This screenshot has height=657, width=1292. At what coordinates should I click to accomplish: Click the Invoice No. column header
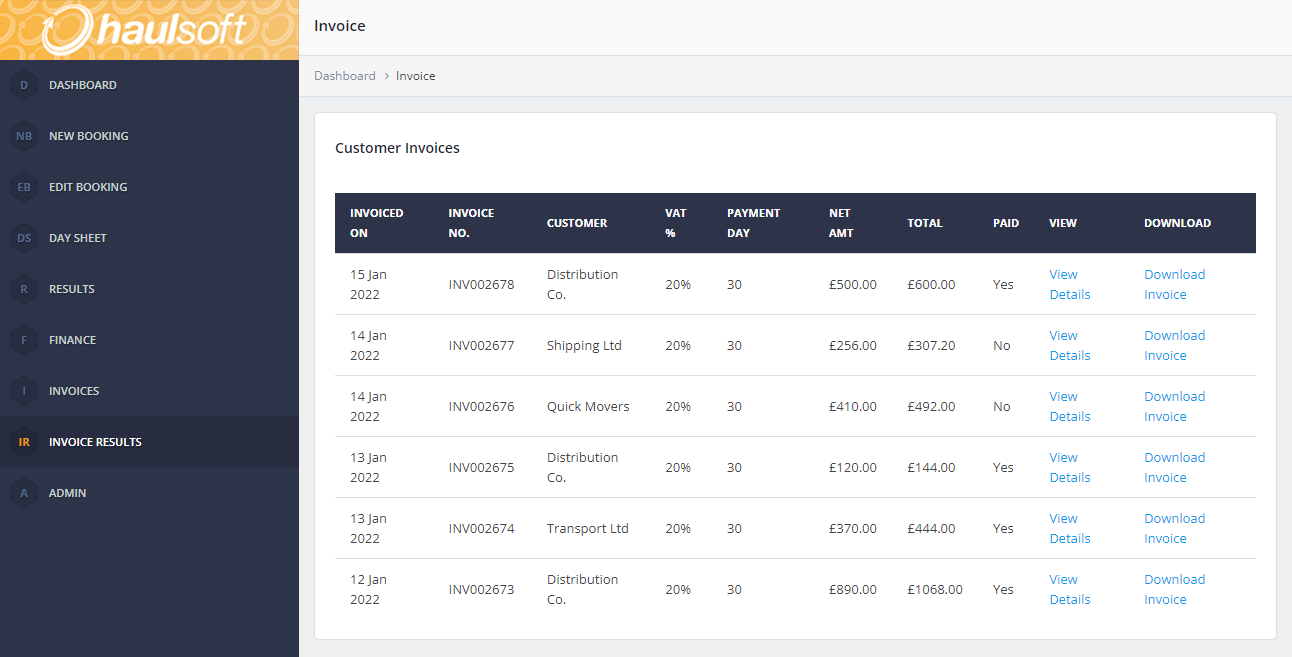point(471,223)
